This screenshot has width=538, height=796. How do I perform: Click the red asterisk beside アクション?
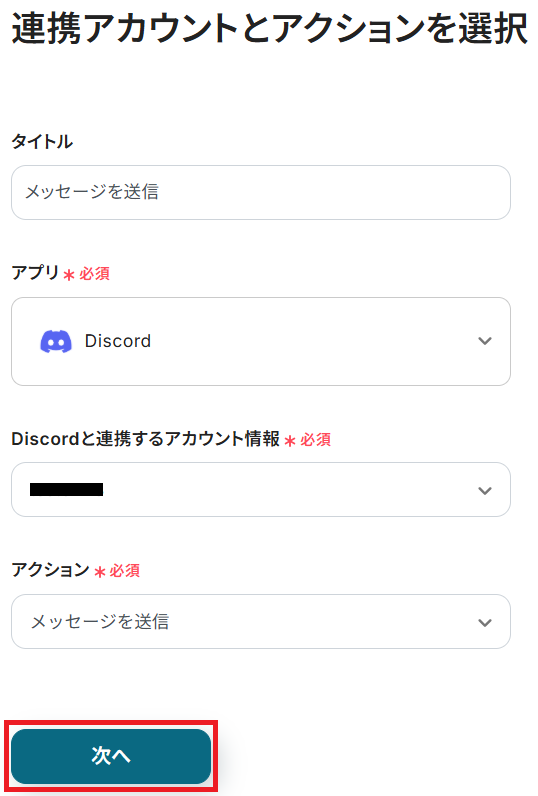(x=100, y=572)
